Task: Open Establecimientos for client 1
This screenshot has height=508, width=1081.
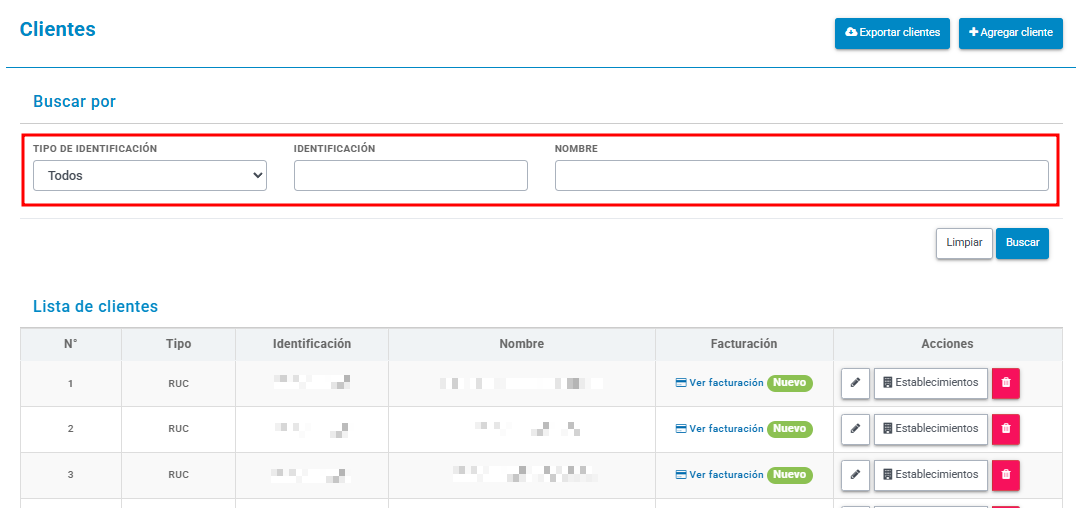Action: point(931,383)
